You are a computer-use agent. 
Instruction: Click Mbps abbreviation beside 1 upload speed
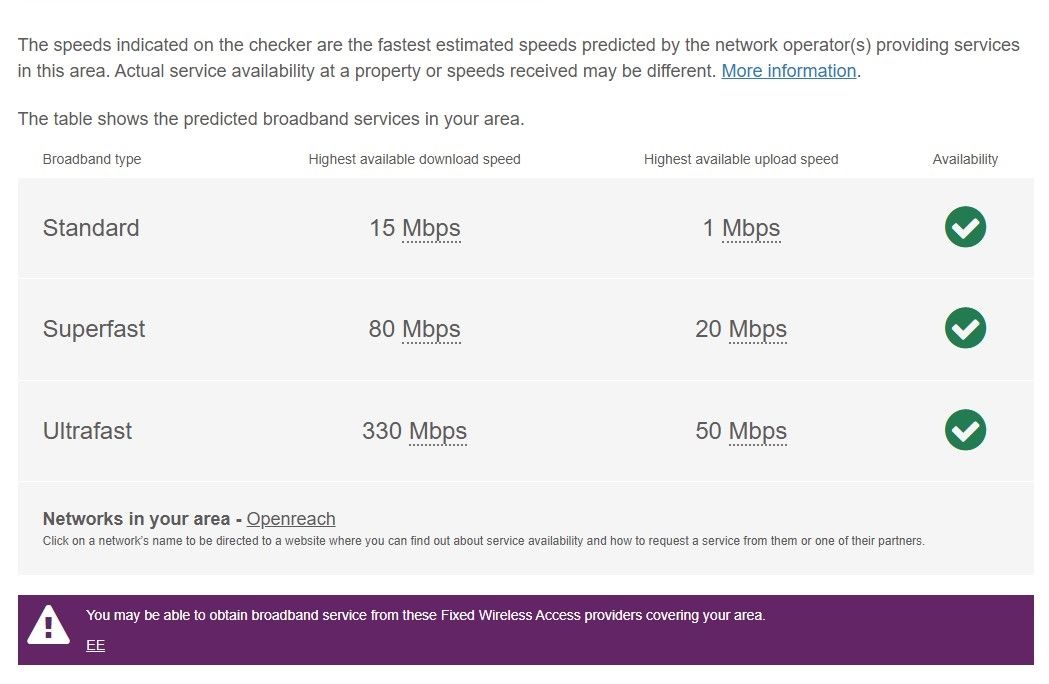pyautogui.click(x=751, y=228)
